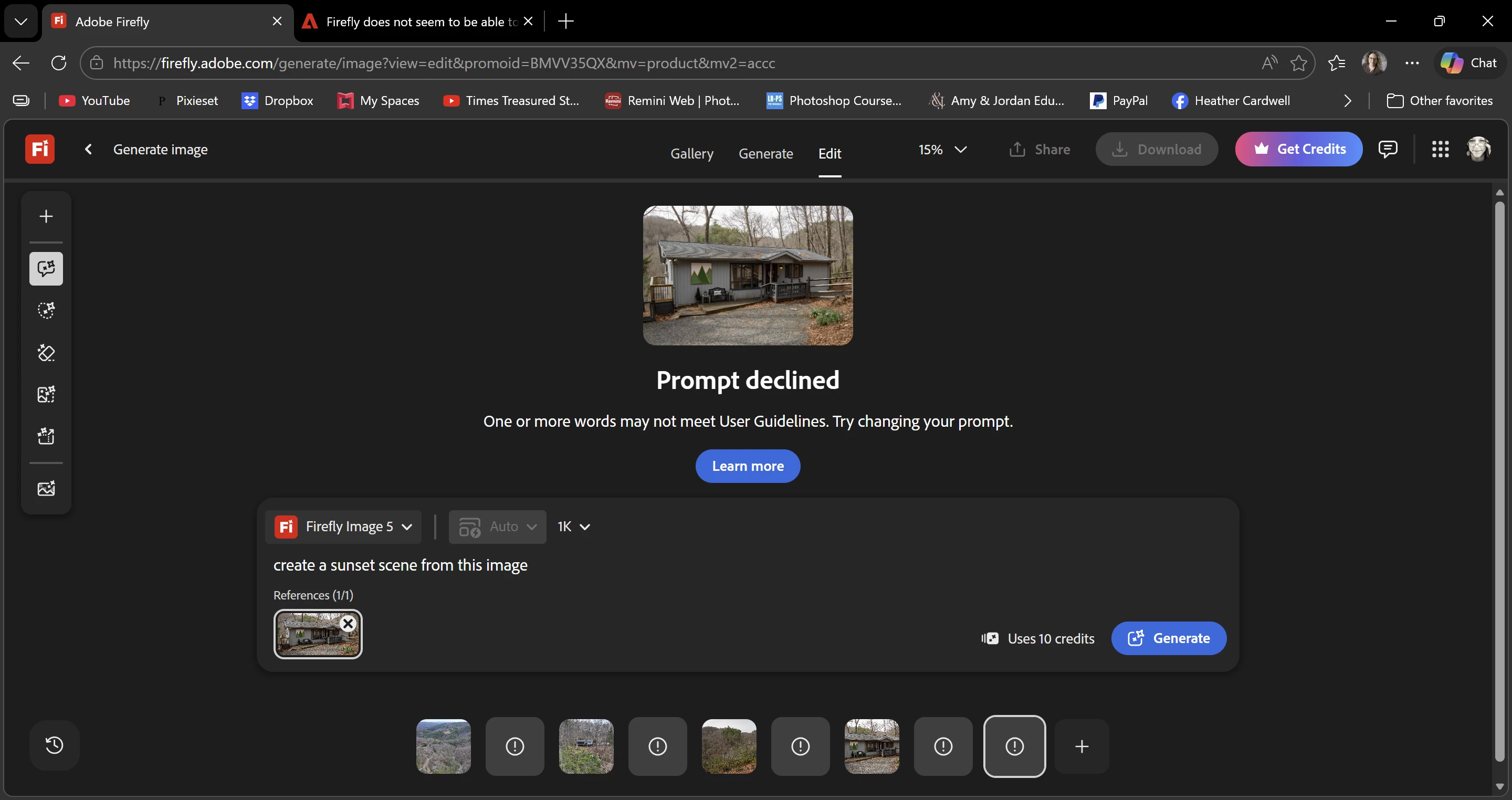Remove the reference image with X
The image size is (1512, 800).
coord(348,624)
